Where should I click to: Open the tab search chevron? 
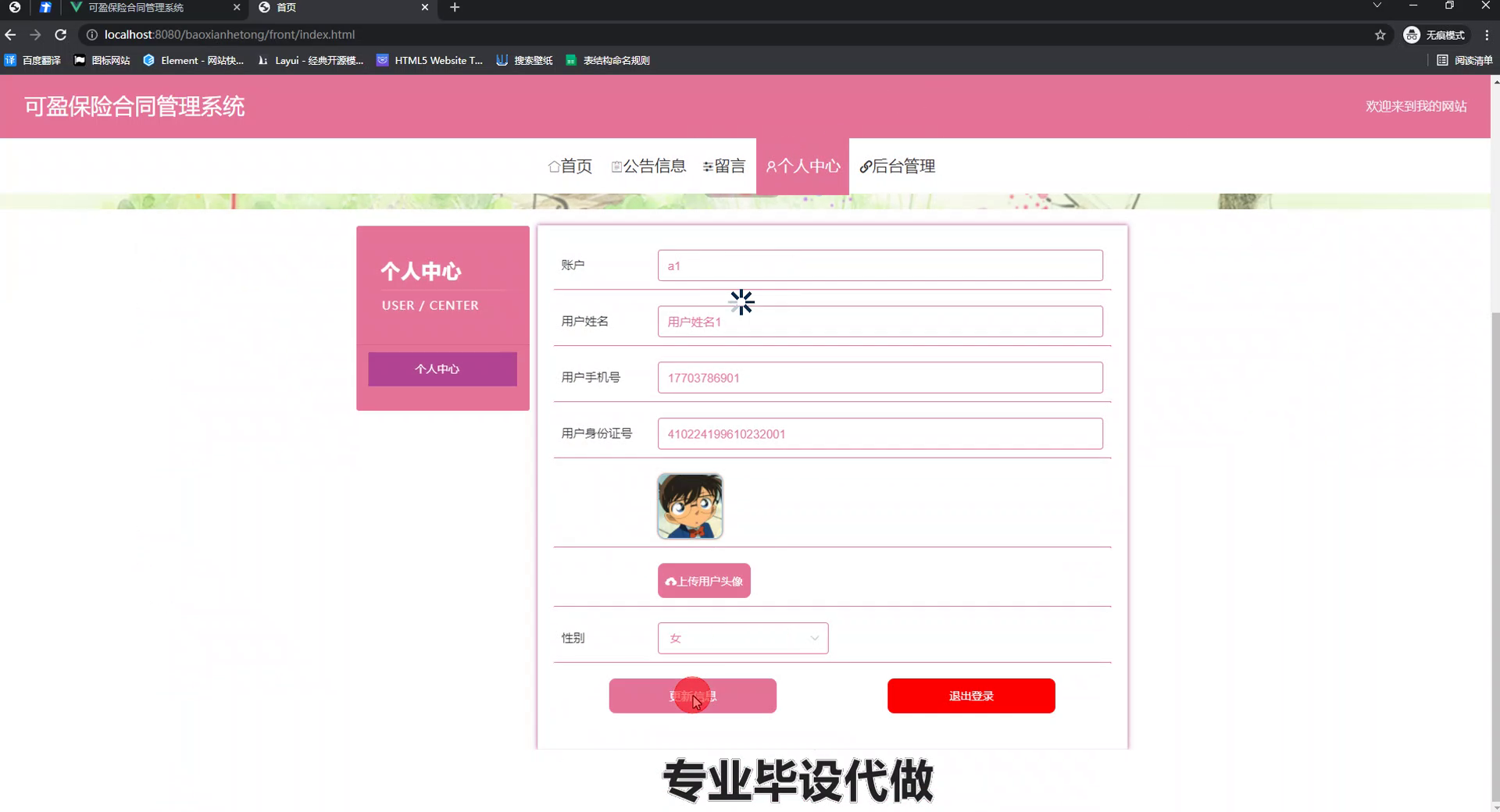point(1377,5)
